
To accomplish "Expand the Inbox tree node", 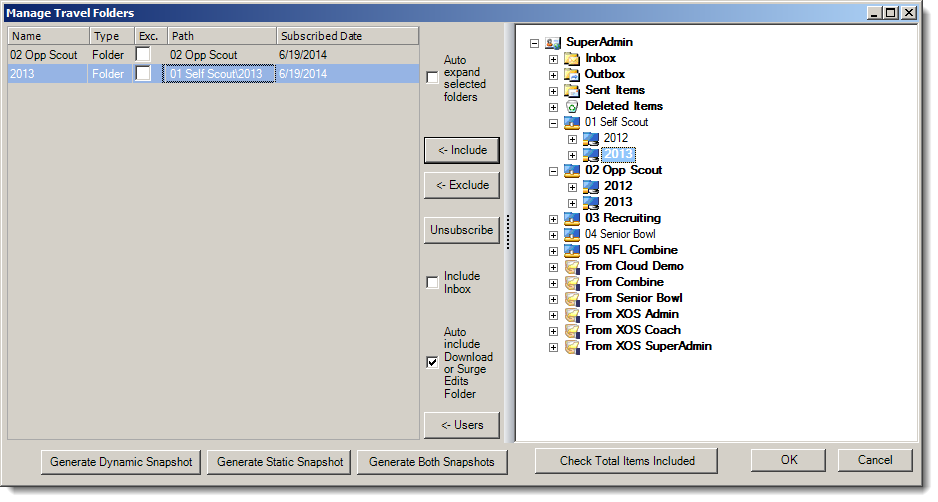I will (553, 59).
